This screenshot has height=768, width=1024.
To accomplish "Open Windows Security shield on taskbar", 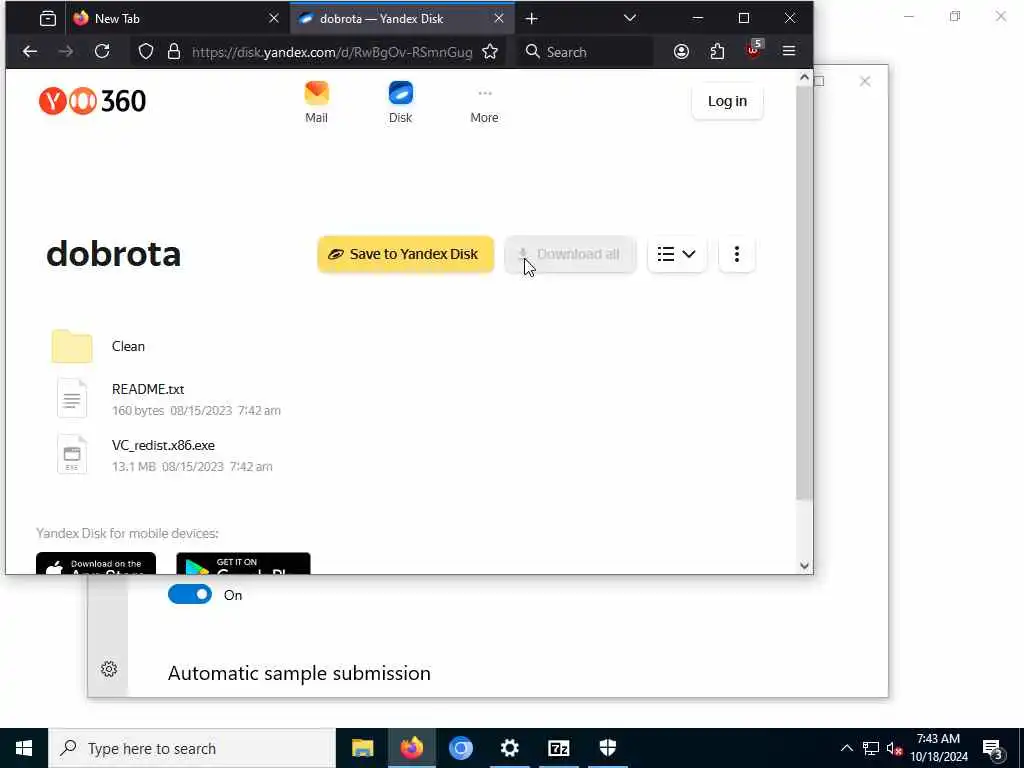I will [608, 748].
